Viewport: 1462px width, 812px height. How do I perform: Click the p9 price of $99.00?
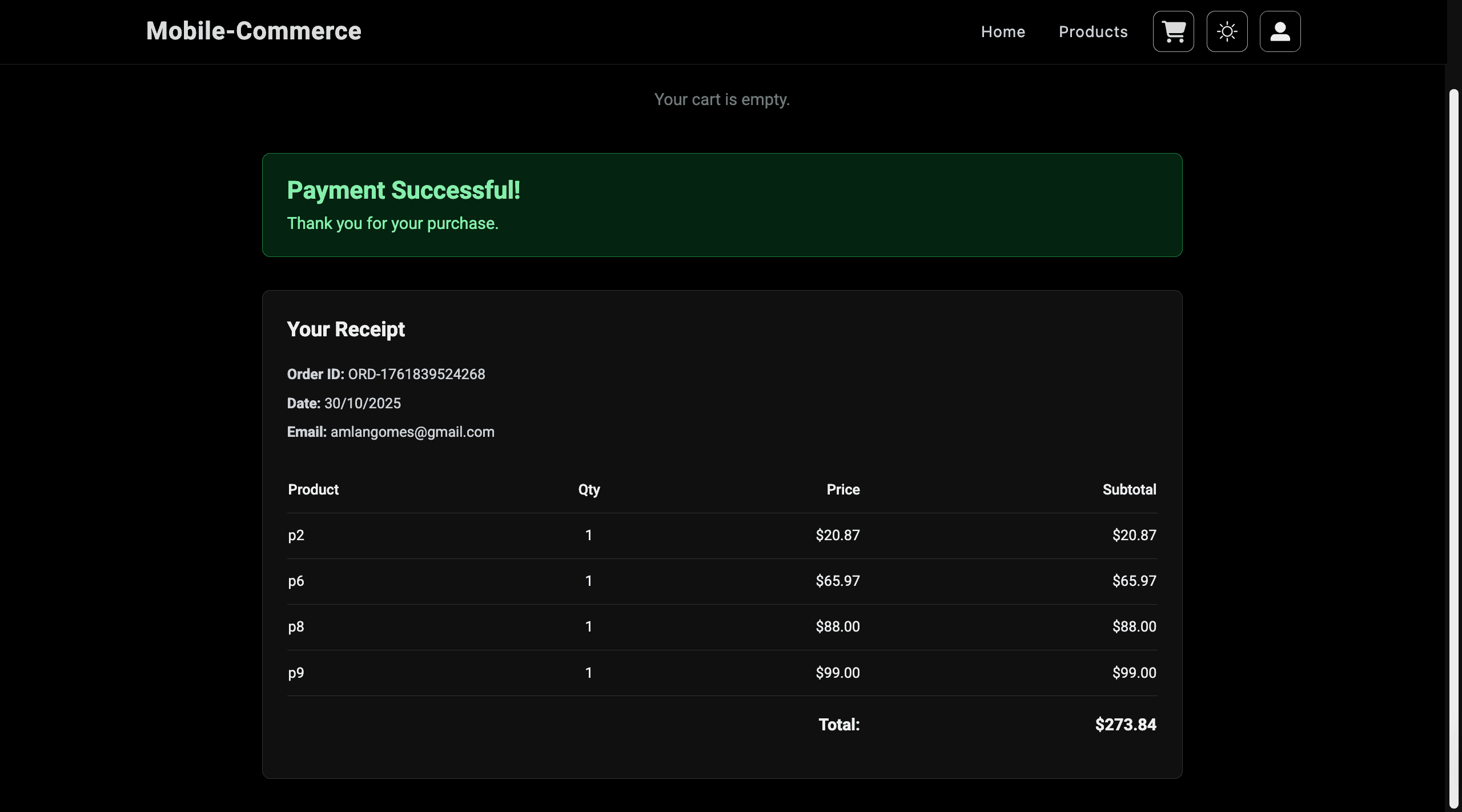pos(838,672)
